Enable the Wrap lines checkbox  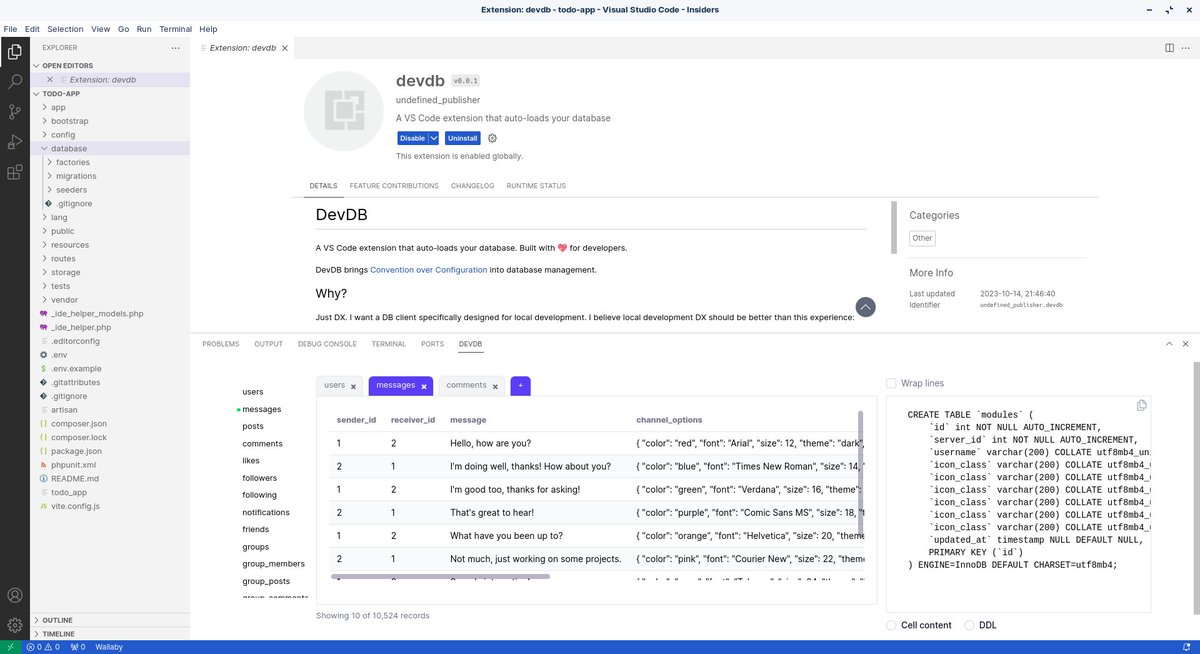click(x=891, y=383)
